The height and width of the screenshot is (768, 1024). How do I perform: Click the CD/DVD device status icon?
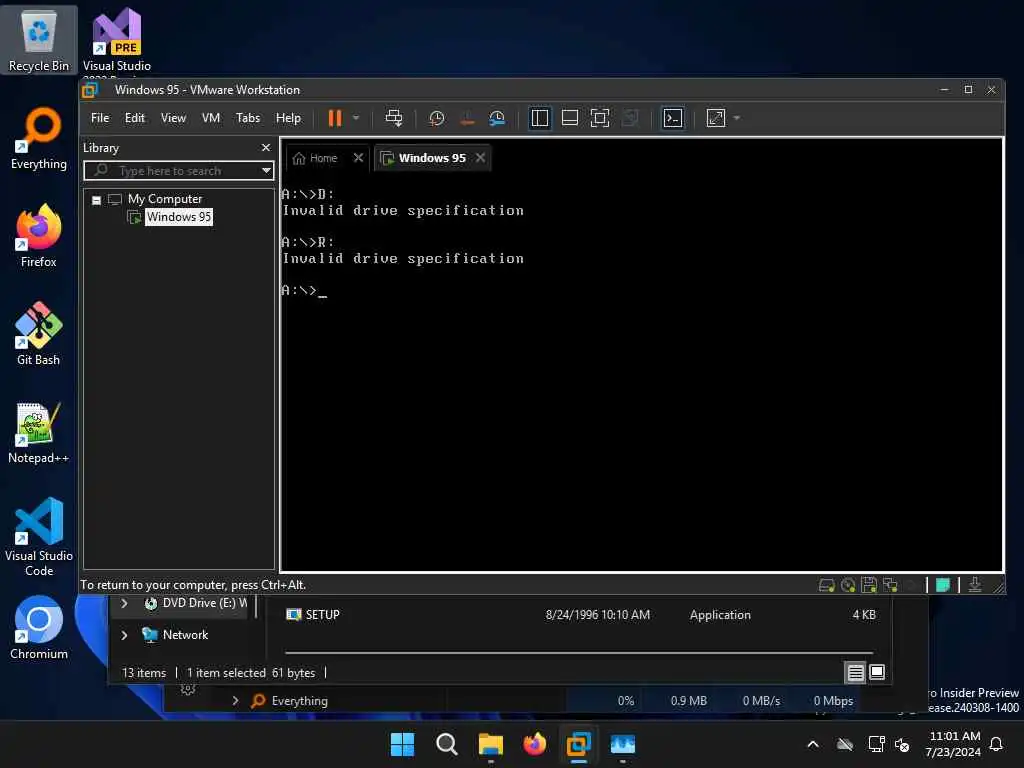click(x=848, y=585)
